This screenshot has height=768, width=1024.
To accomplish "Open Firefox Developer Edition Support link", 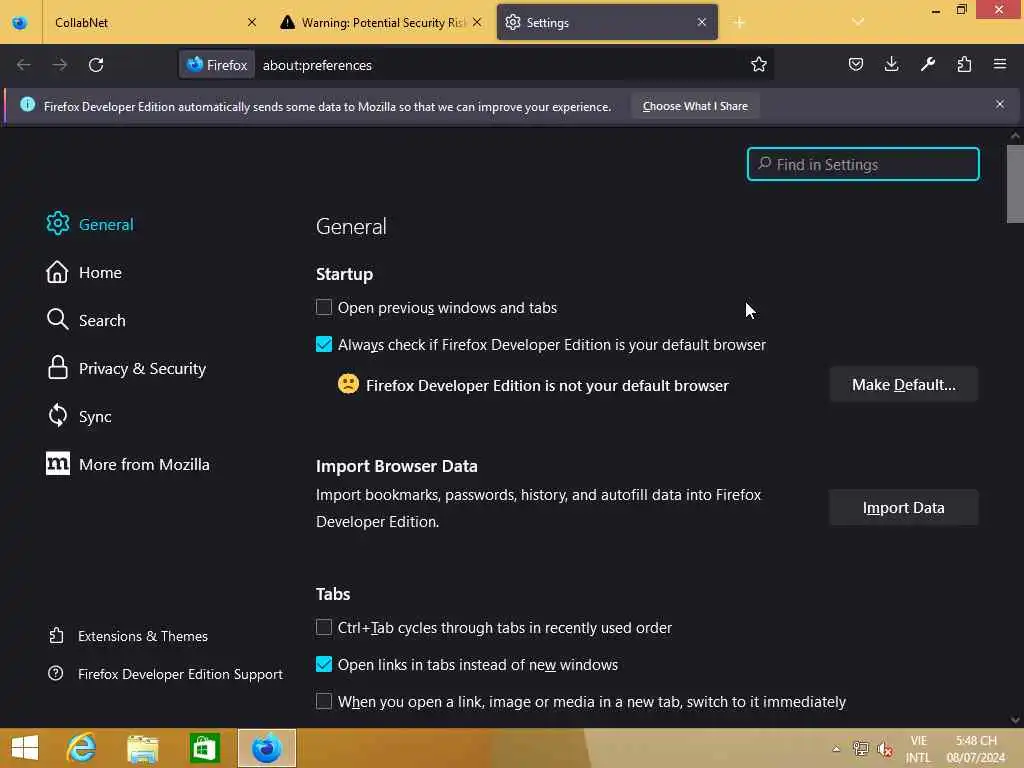I will [x=165, y=674].
